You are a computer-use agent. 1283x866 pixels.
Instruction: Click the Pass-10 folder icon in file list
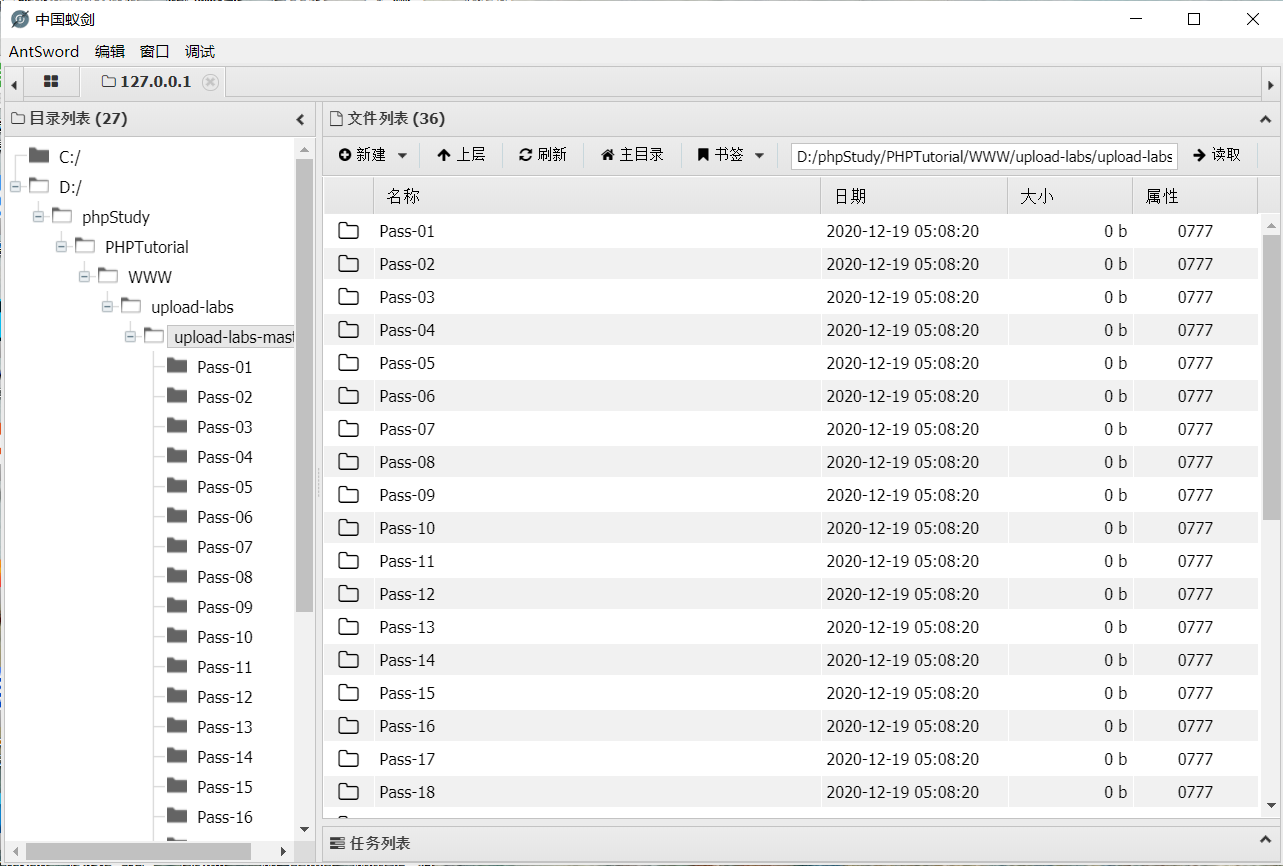click(348, 528)
